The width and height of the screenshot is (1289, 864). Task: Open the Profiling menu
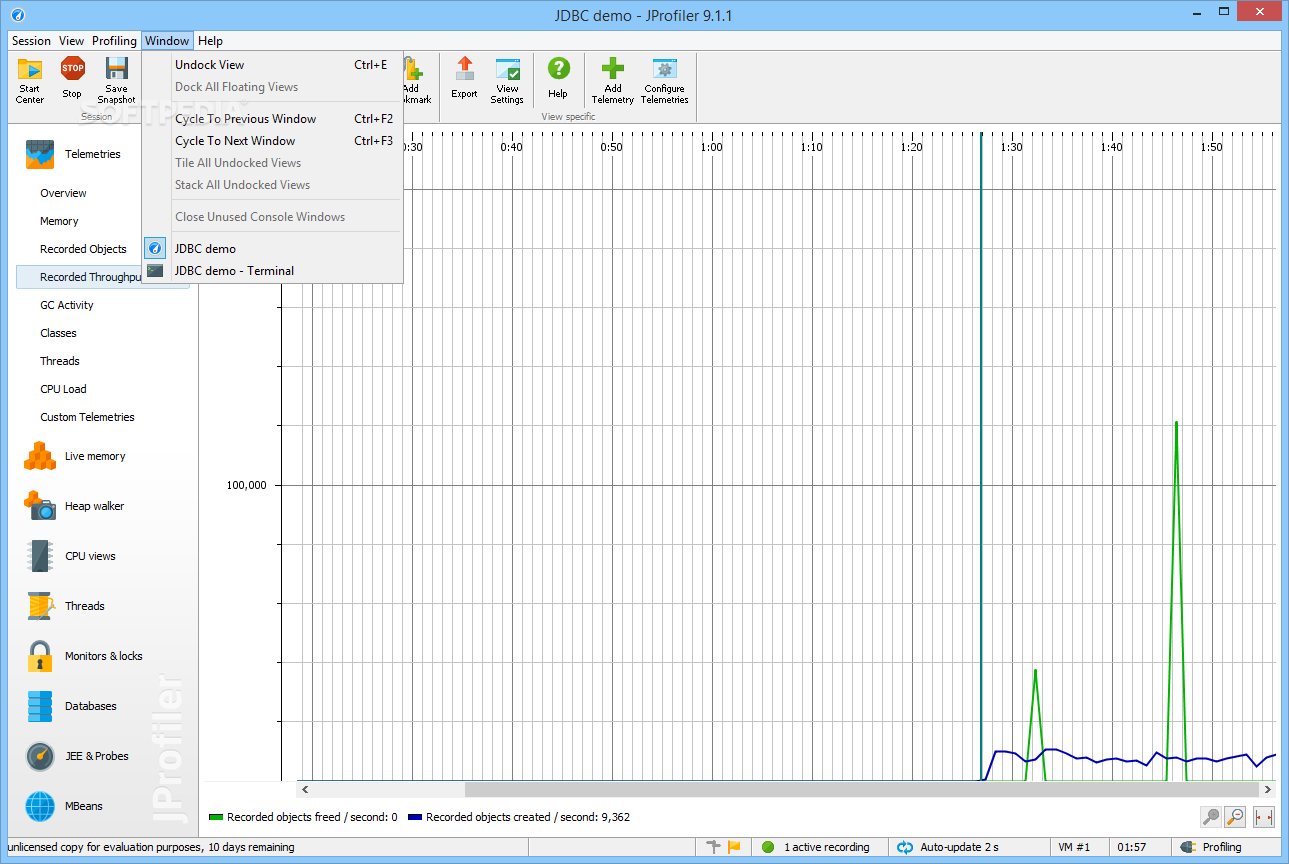click(x=114, y=41)
